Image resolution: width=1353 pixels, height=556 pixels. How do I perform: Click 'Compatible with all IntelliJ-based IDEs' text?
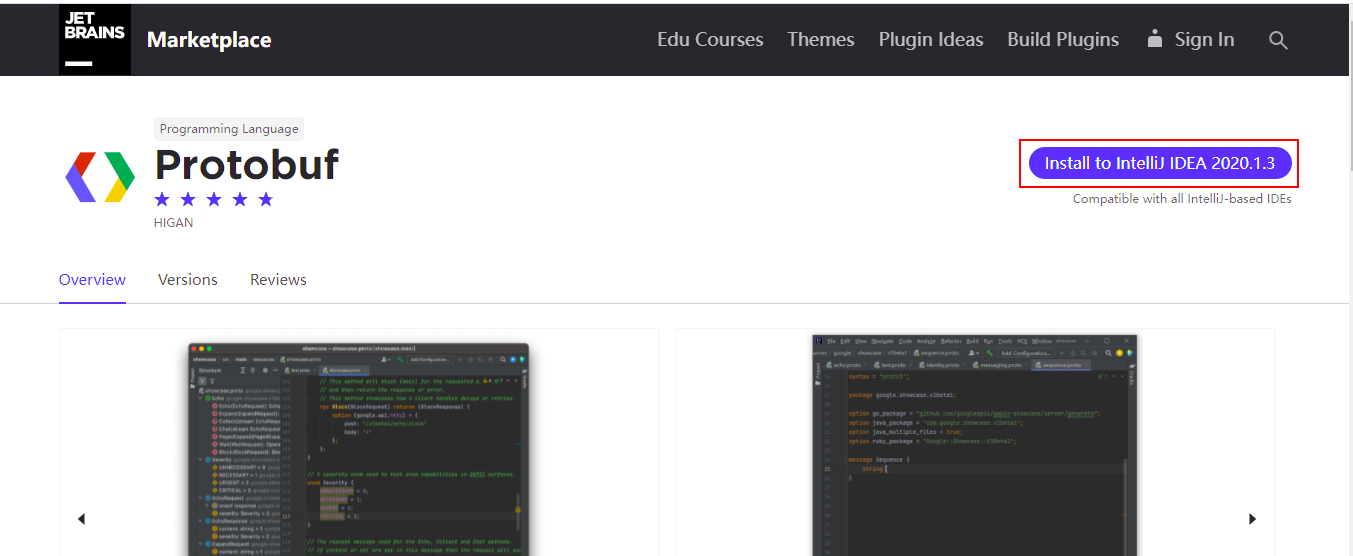click(x=1182, y=199)
